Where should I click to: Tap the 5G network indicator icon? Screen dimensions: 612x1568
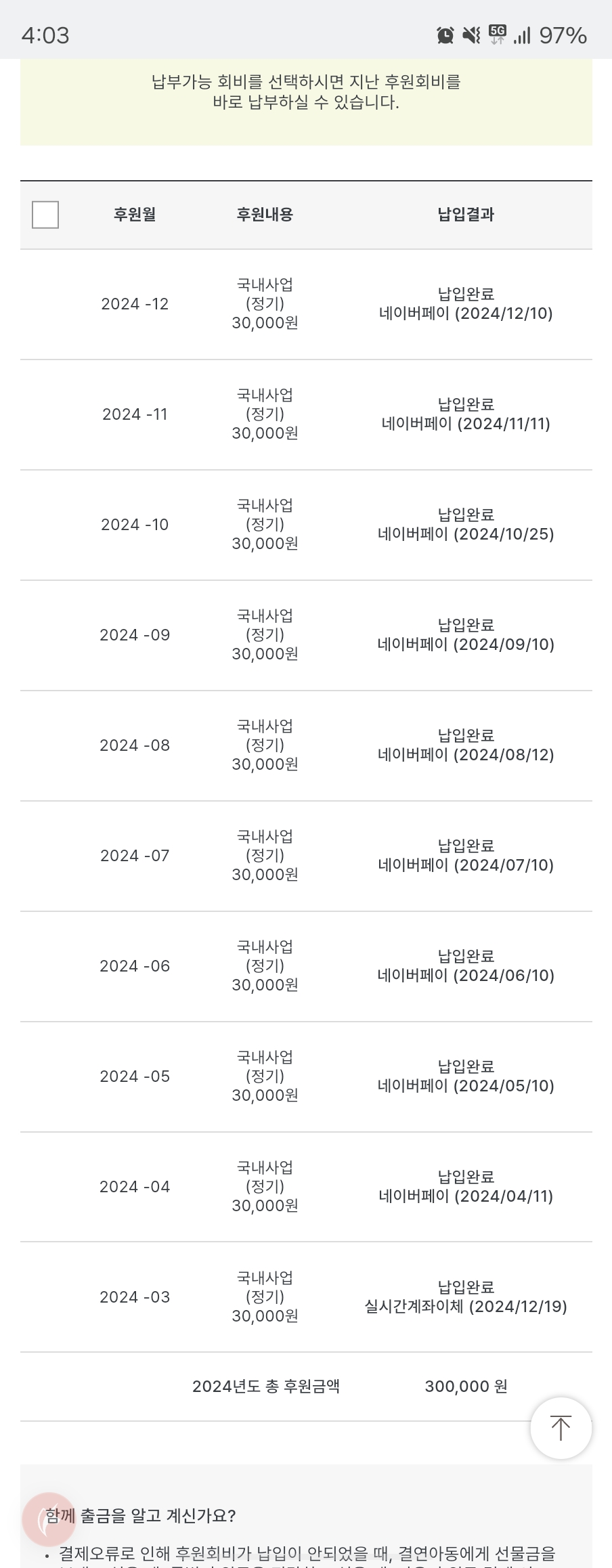tap(498, 35)
